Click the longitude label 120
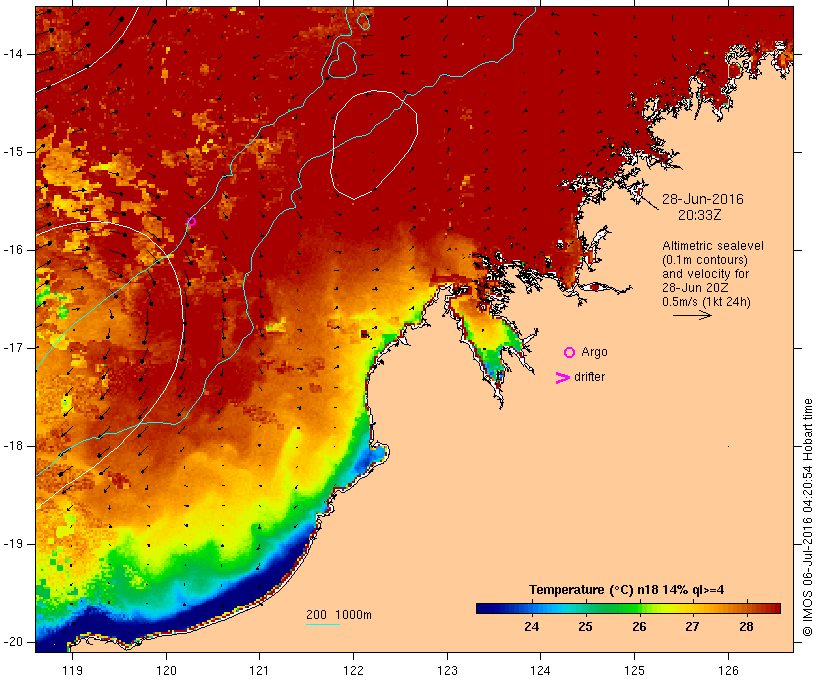Image resolution: width=820 pixels, height=680 pixels. [x=166, y=670]
